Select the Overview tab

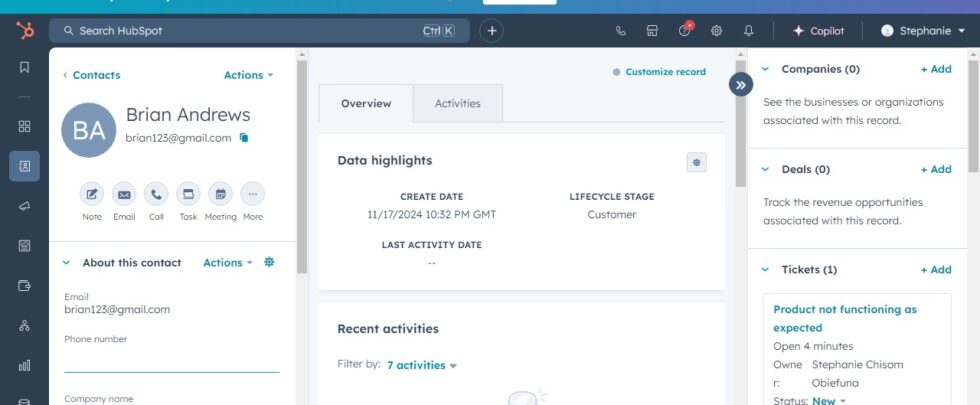coord(365,103)
